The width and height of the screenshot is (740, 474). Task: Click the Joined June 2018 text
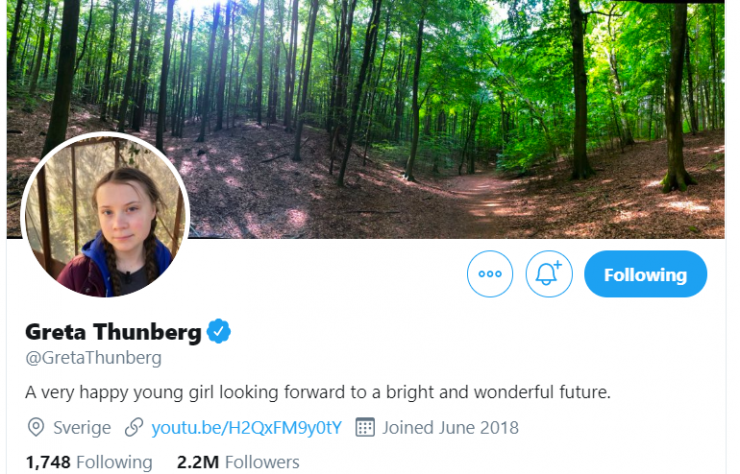[450, 428]
